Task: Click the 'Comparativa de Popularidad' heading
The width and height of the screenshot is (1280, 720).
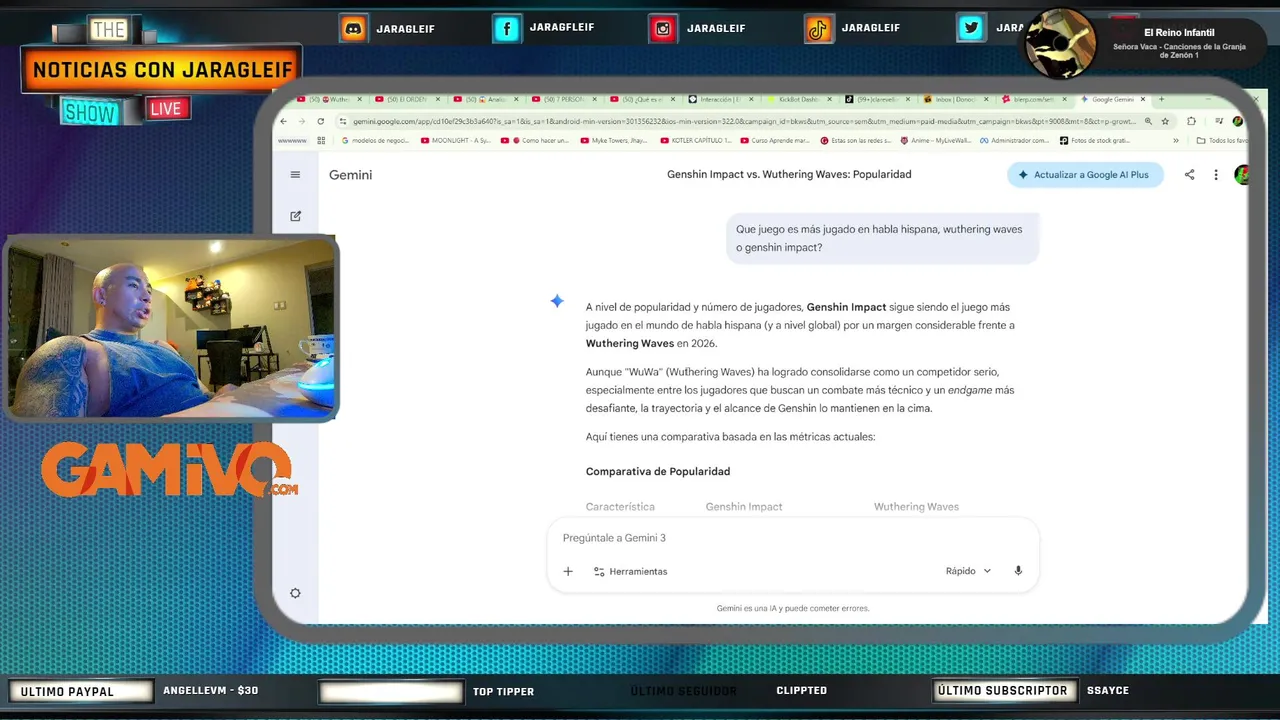Action: point(658,471)
